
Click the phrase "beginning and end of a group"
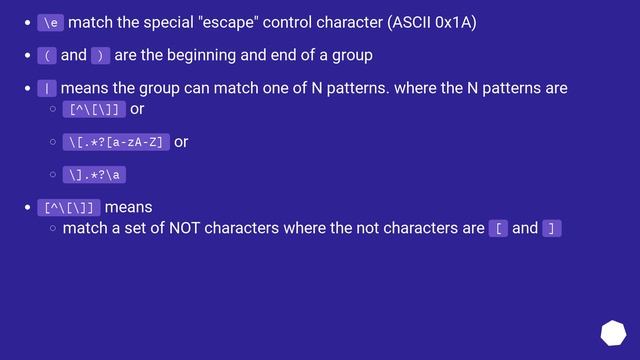[x=270, y=55]
